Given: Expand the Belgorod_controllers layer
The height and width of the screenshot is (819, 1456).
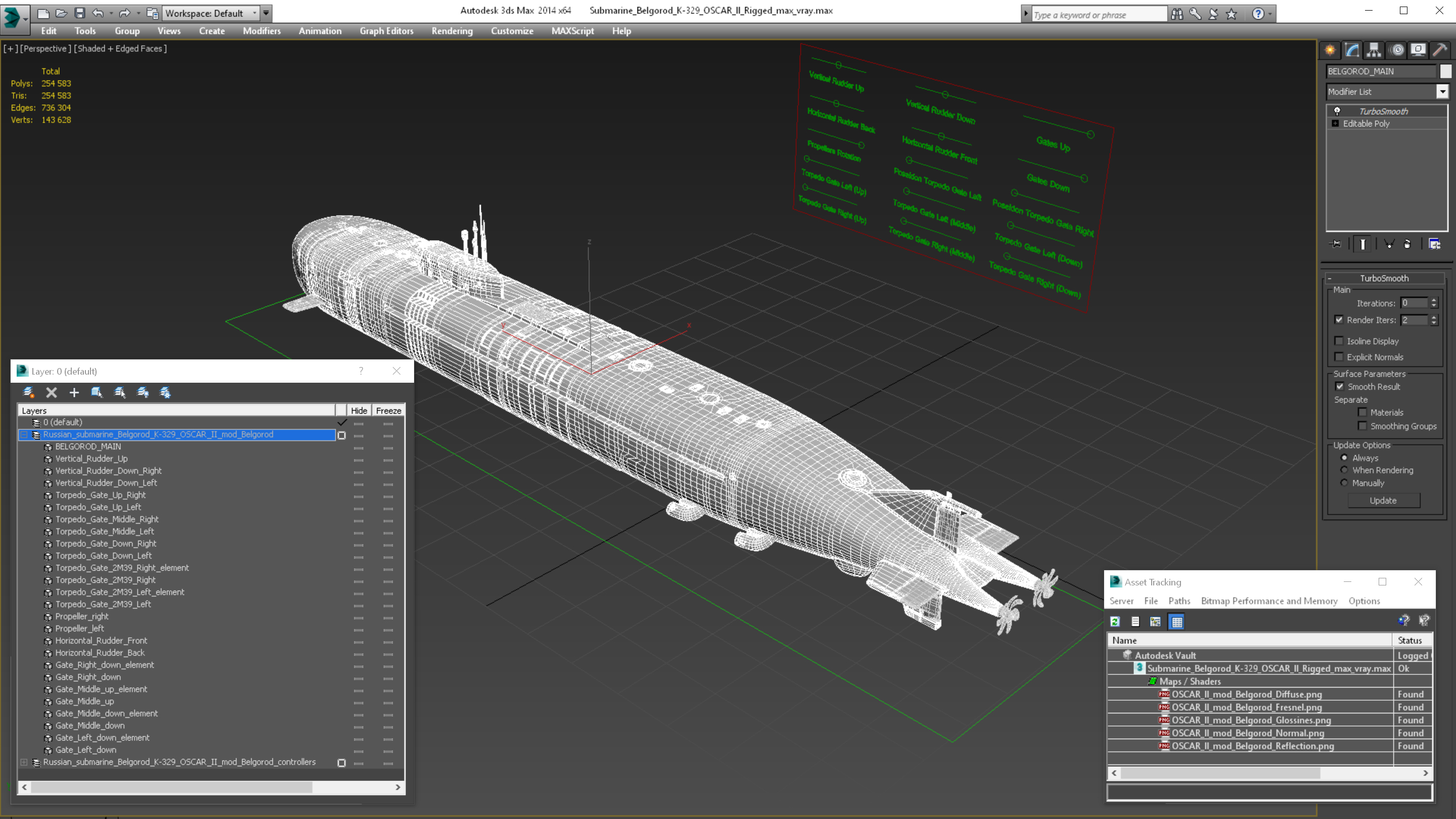Looking at the screenshot, I should (24, 762).
